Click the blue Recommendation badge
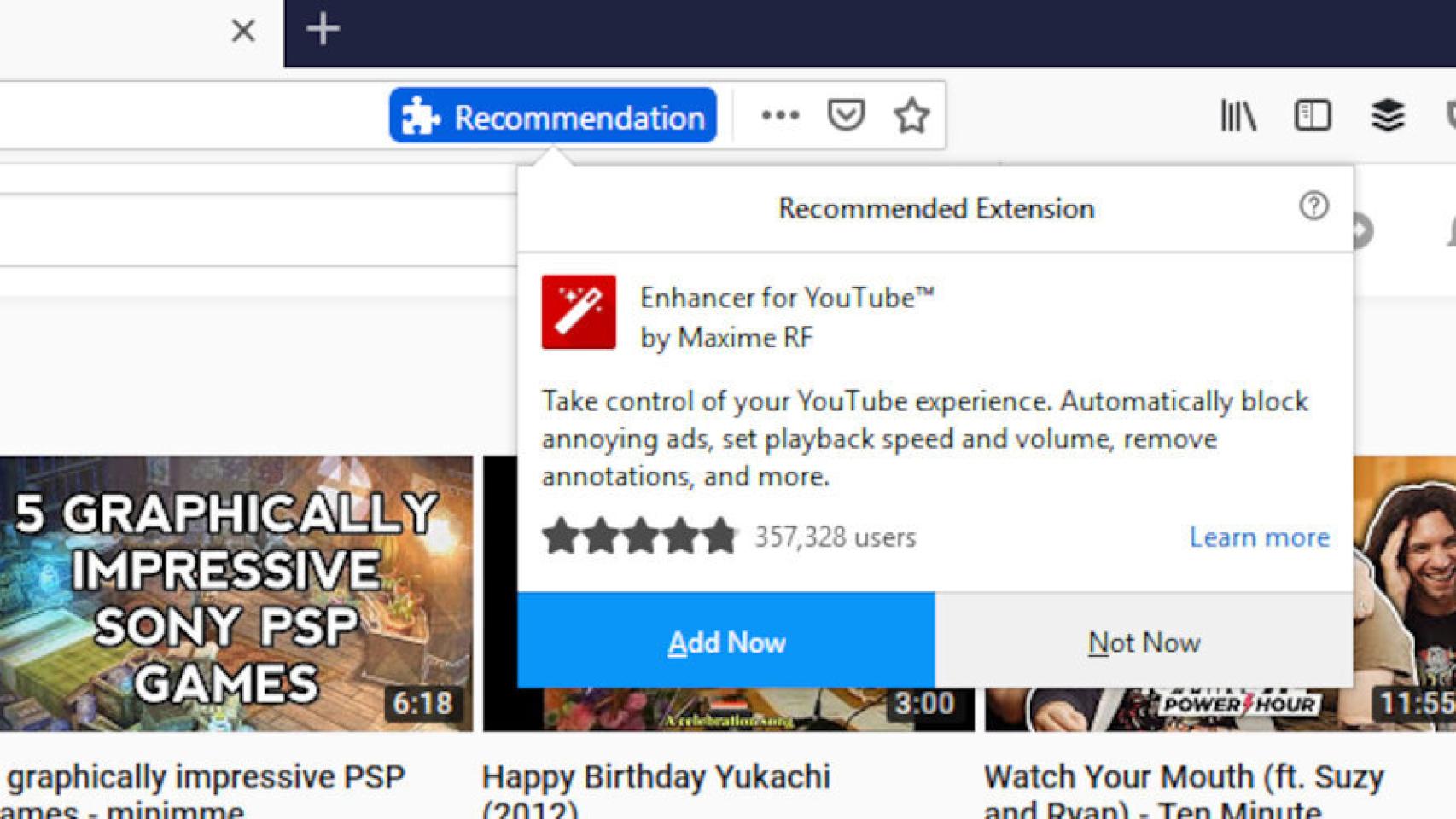Image resolution: width=1456 pixels, height=819 pixels. (x=553, y=116)
